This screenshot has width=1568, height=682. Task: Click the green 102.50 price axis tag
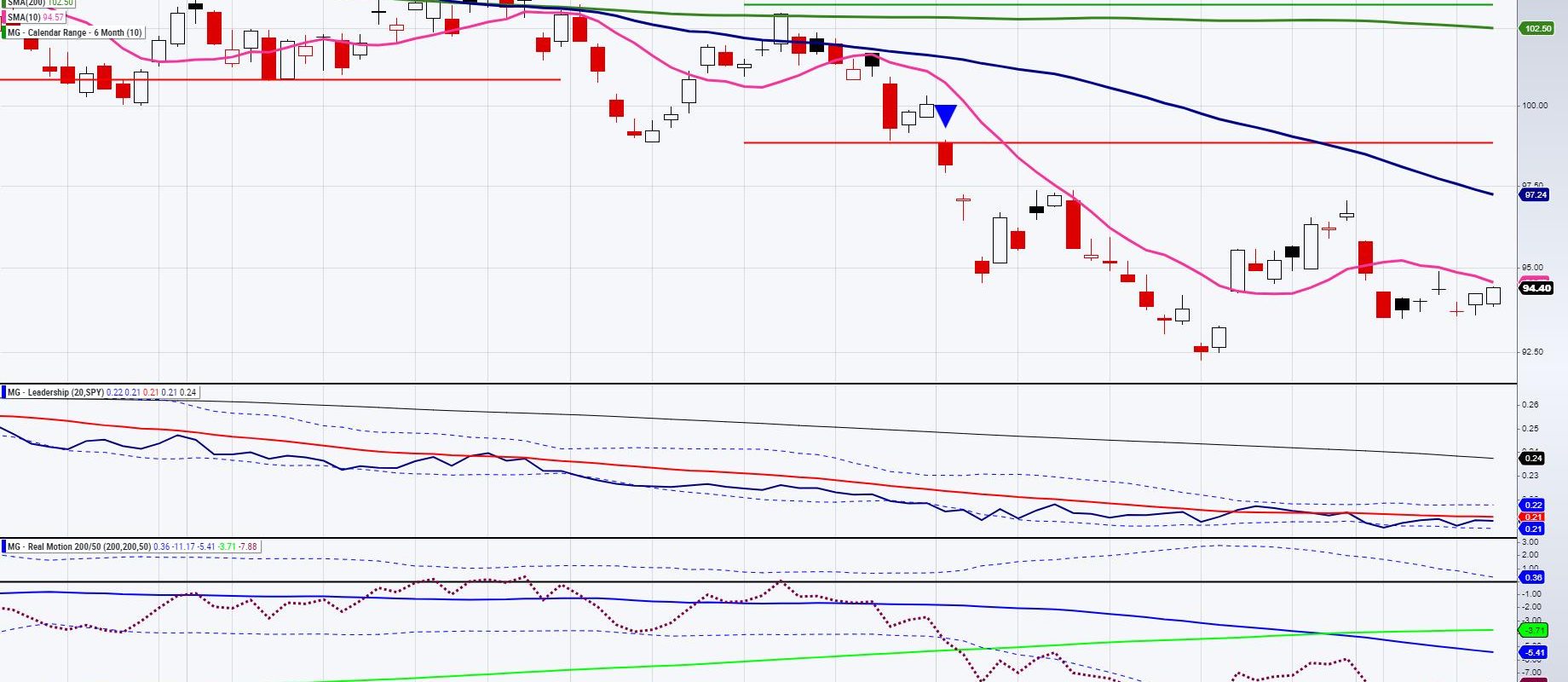[1537, 28]
